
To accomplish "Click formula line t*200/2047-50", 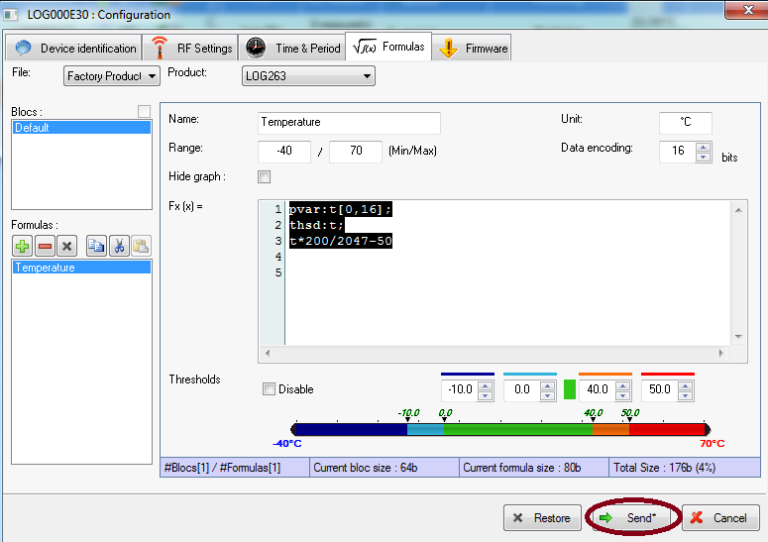I will (340, 241).
